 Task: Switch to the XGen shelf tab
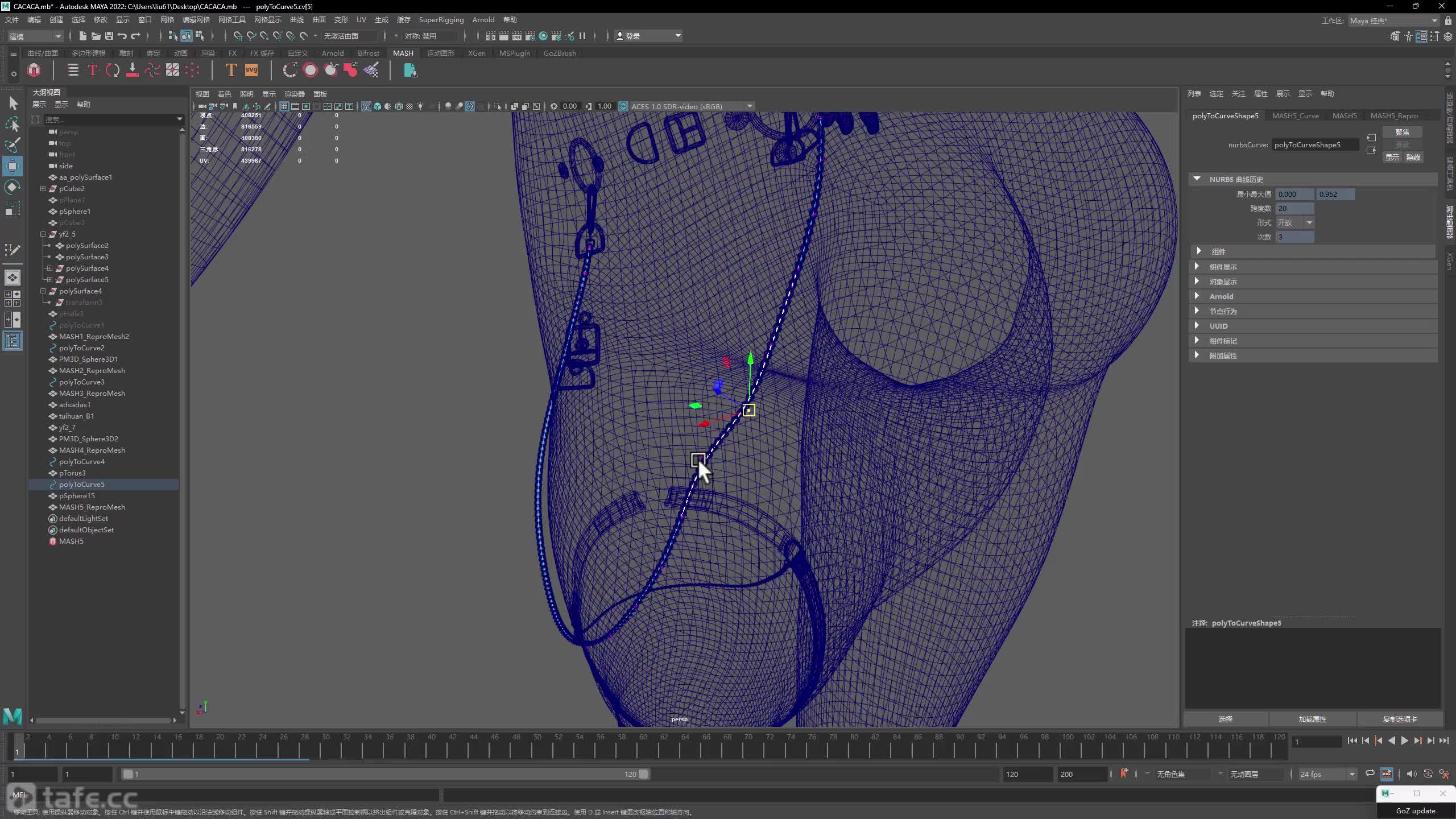point(477,53)
